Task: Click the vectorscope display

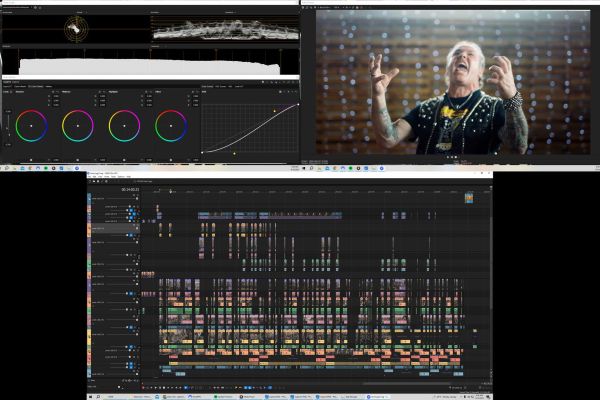Action: pyautogui.click(x=75, y=32)
